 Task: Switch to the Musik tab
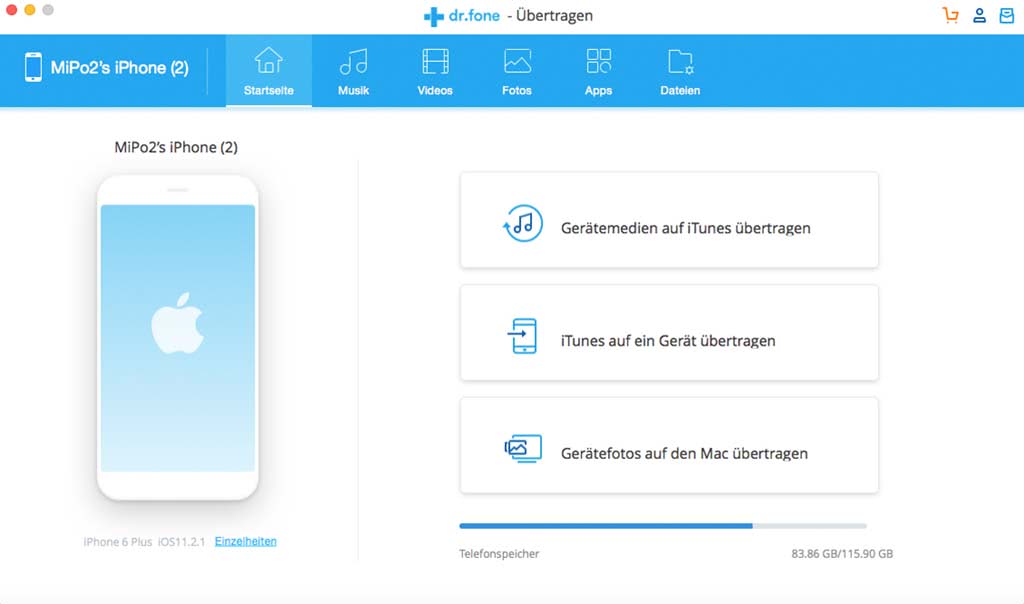353,62
